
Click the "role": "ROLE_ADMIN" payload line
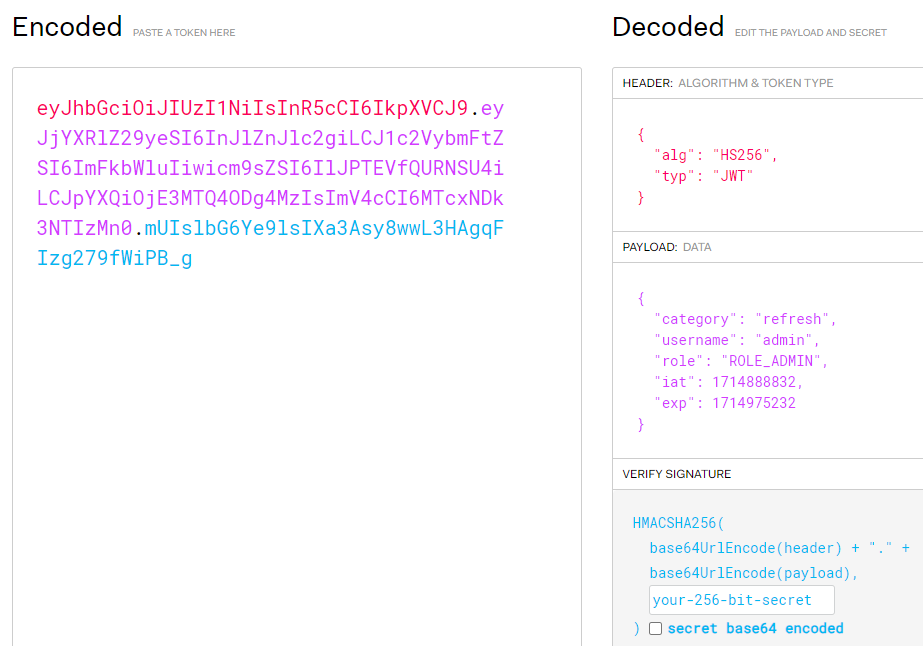click(741, 361)
